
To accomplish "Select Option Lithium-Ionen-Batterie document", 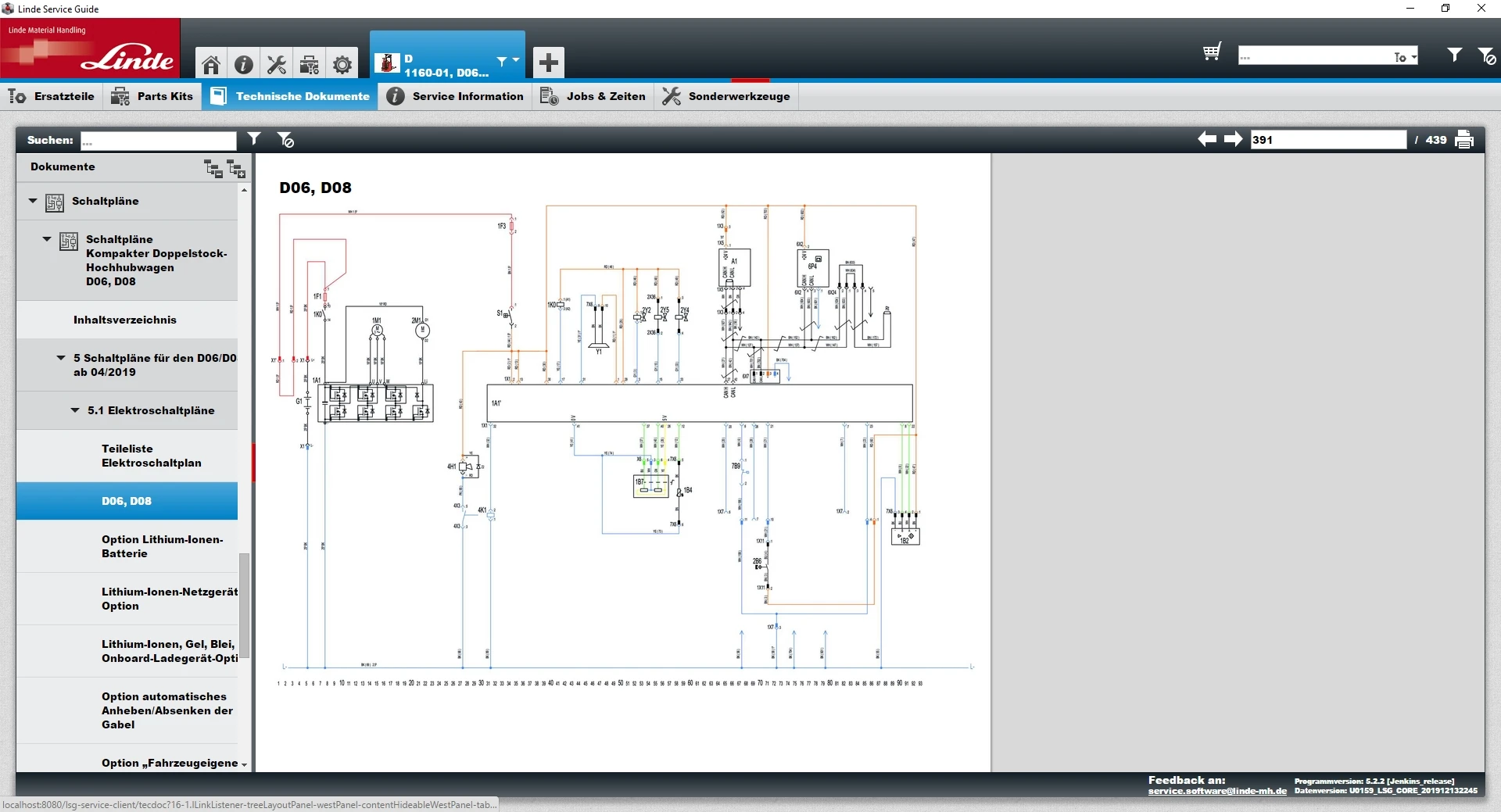I will pos(162,546).
